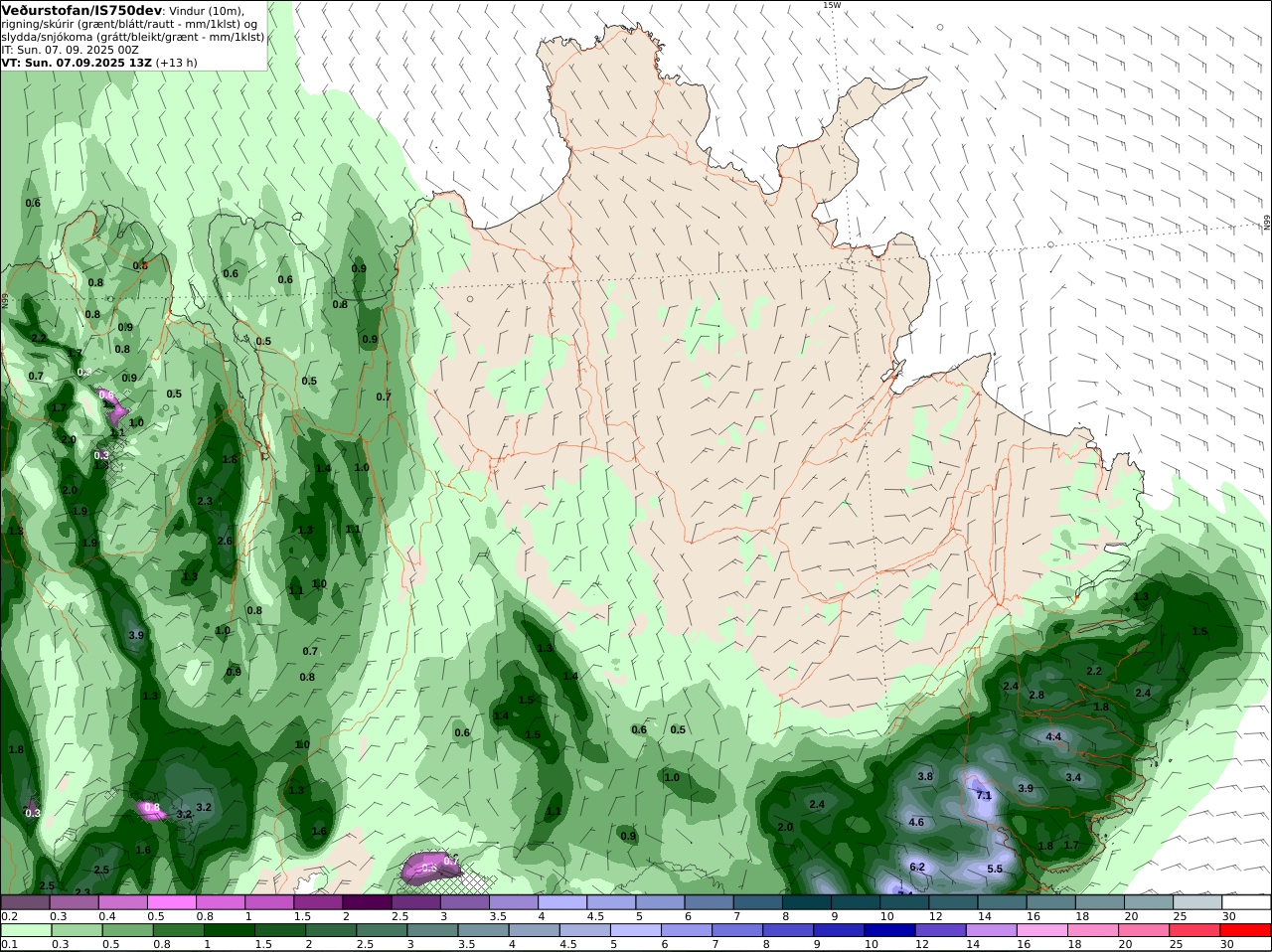1272x952 pixels.
Task: Select the rain legend swatch labeled 7
Action: (x=736, y=930)
